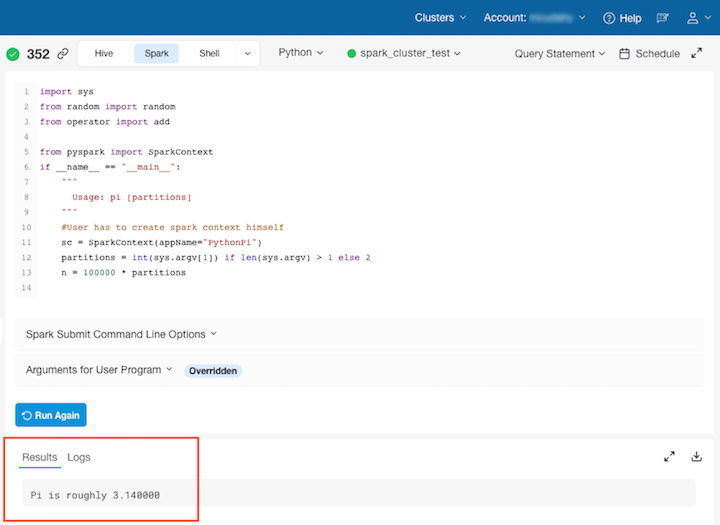The width and height of the screenshot is (720, 525).
Task: Click code line 'import sys'
Action: (x=67, y=91)
